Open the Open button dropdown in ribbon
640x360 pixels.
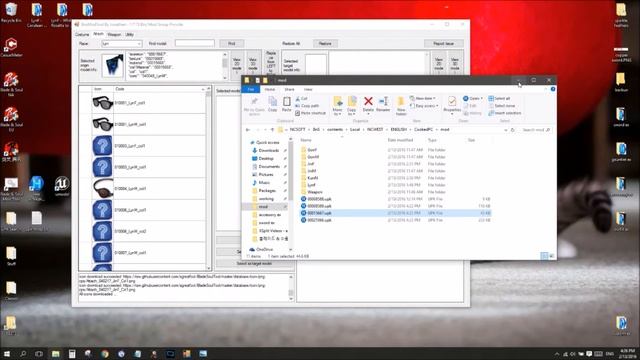(x=482, y=98)
